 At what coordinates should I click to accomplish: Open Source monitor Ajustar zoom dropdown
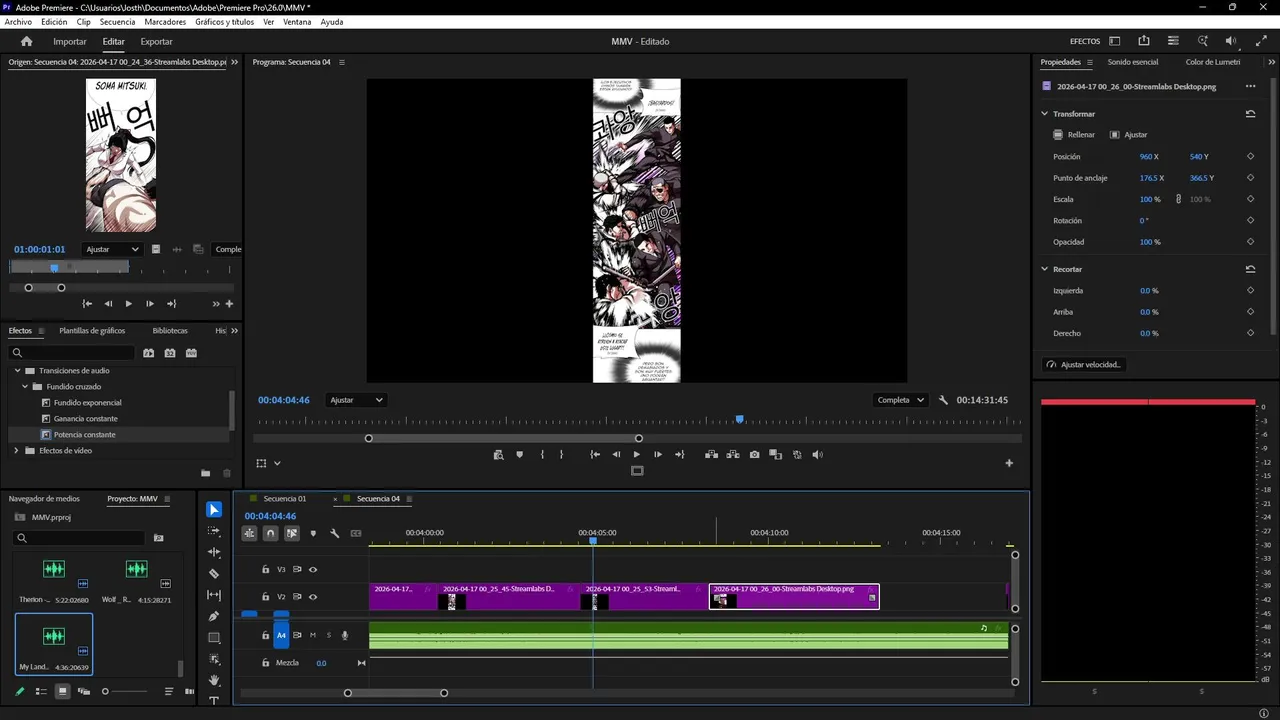click(112, 249)
